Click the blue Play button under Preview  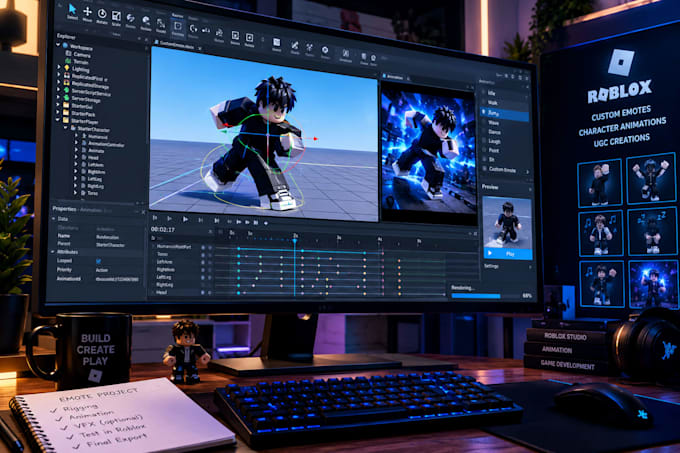[x=507, y=253]
